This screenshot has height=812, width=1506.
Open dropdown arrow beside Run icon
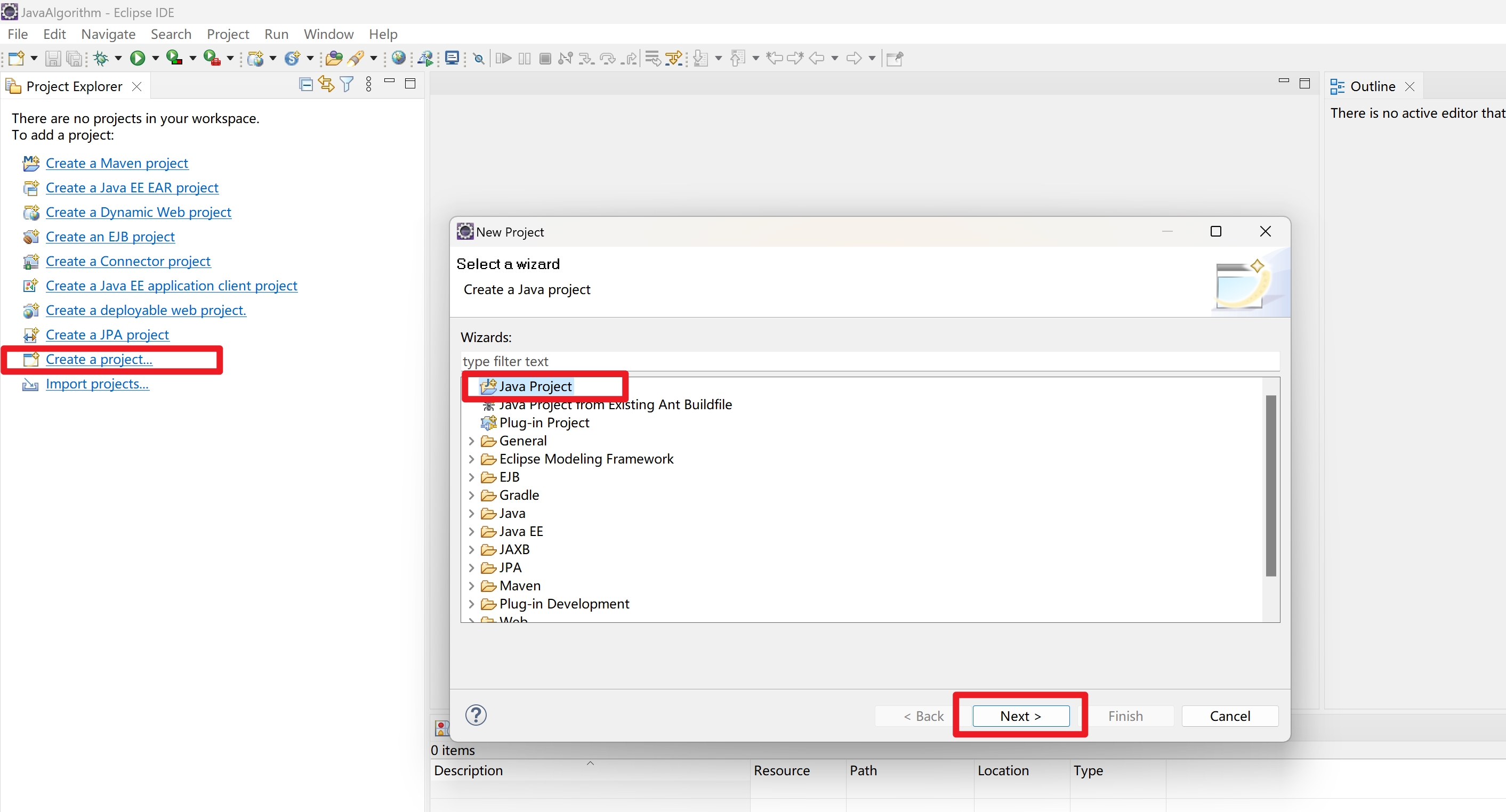[x=155, y=58]
